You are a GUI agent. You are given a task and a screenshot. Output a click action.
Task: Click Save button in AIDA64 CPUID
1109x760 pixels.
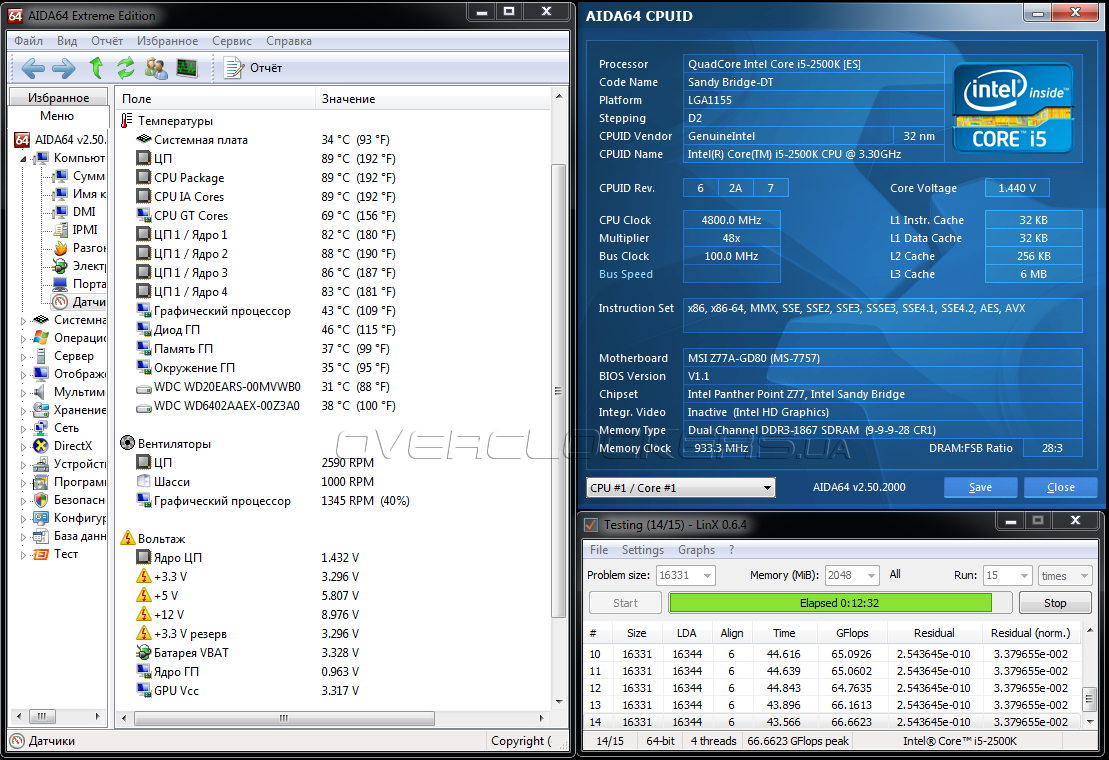pos(980,488)
